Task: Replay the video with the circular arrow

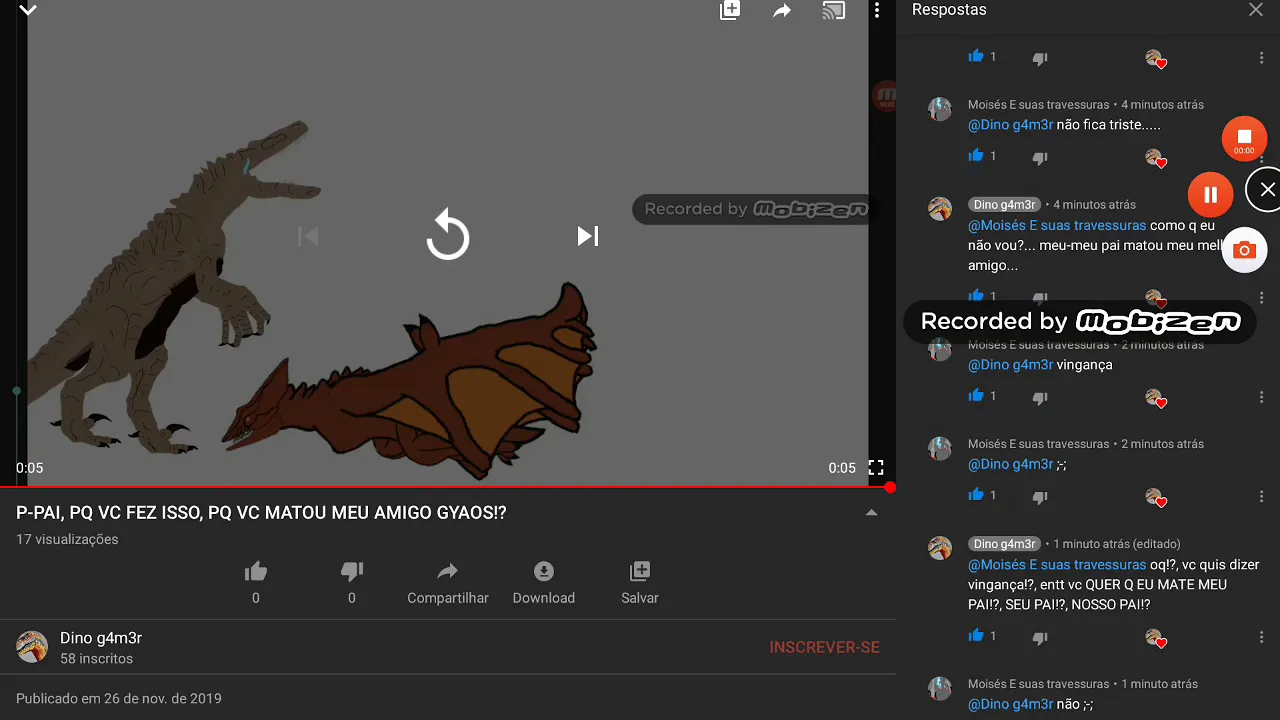Action: click(447, 236)
